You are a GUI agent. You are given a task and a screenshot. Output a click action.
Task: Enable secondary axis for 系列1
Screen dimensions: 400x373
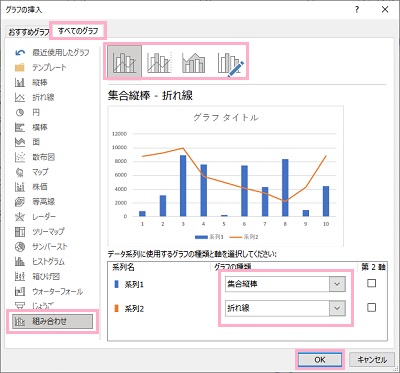(371, 283)
